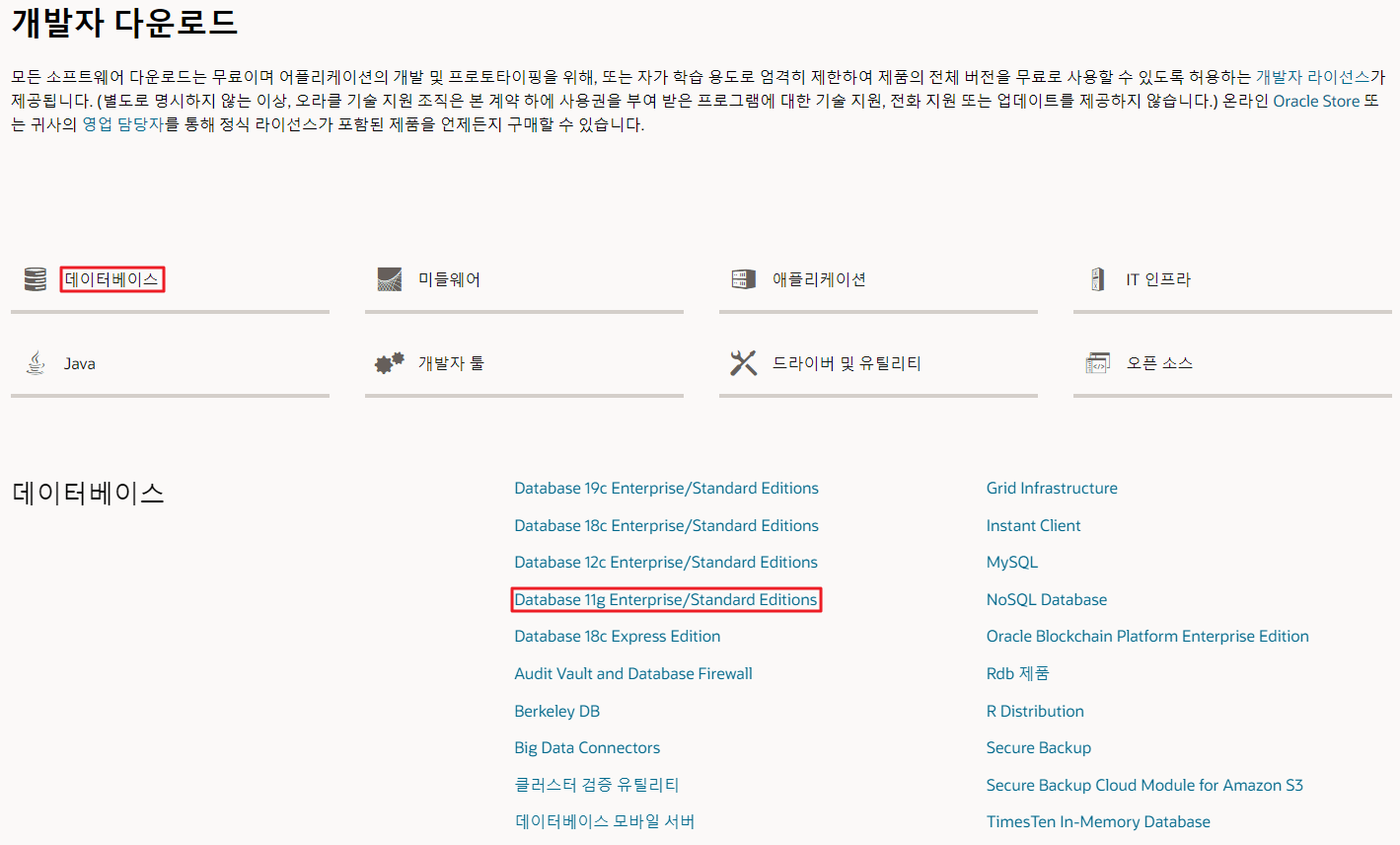Open the 데이터베이스 category tab

[x=111, y=279]
